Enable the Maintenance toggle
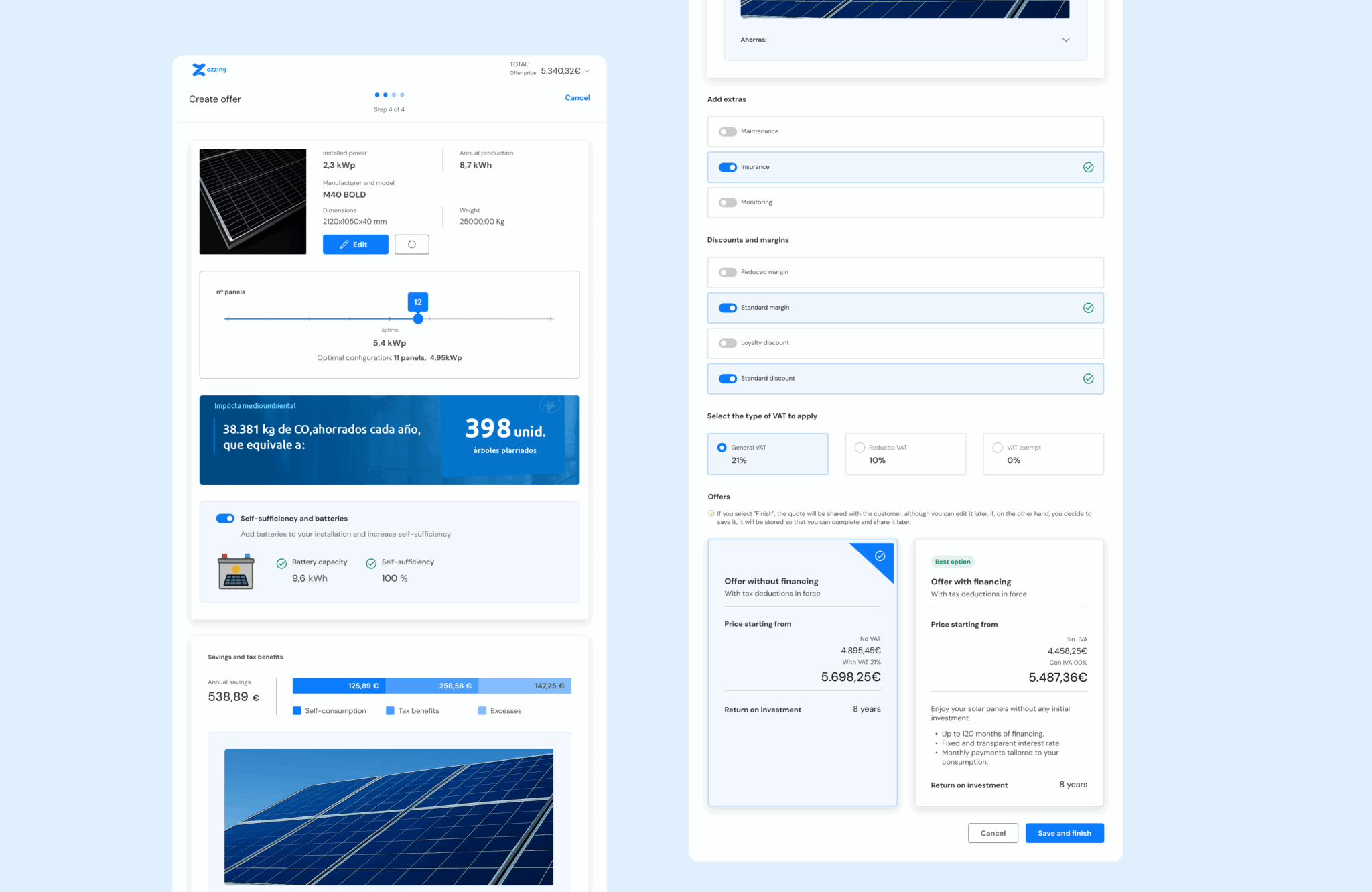 coord(728,131)
